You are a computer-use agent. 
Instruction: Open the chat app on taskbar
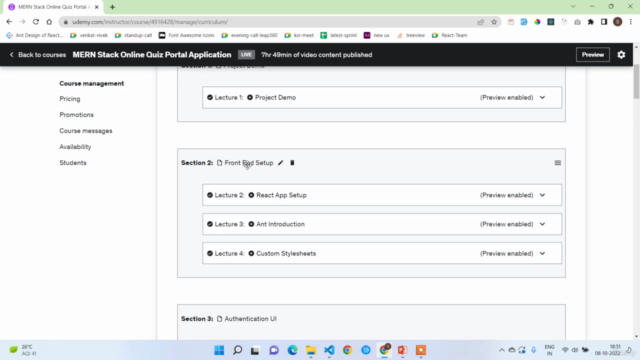274,350
